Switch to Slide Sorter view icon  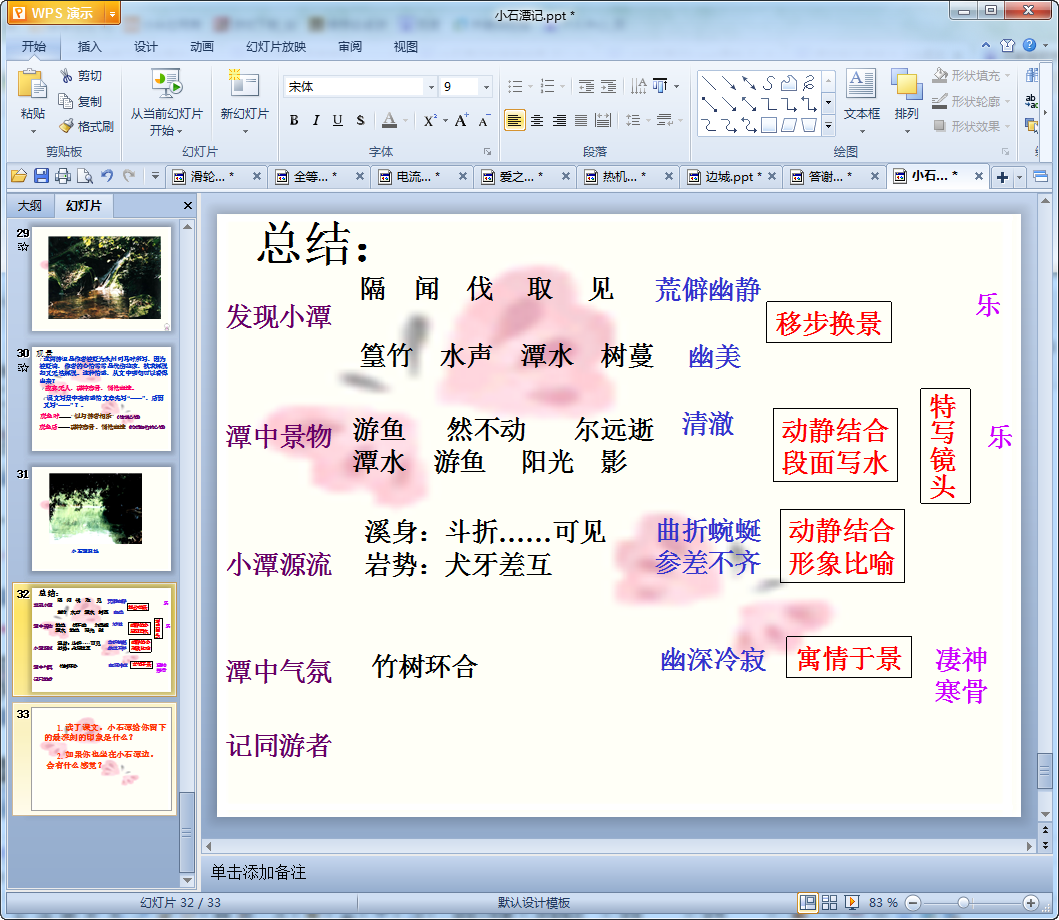(x=829, y=902)
